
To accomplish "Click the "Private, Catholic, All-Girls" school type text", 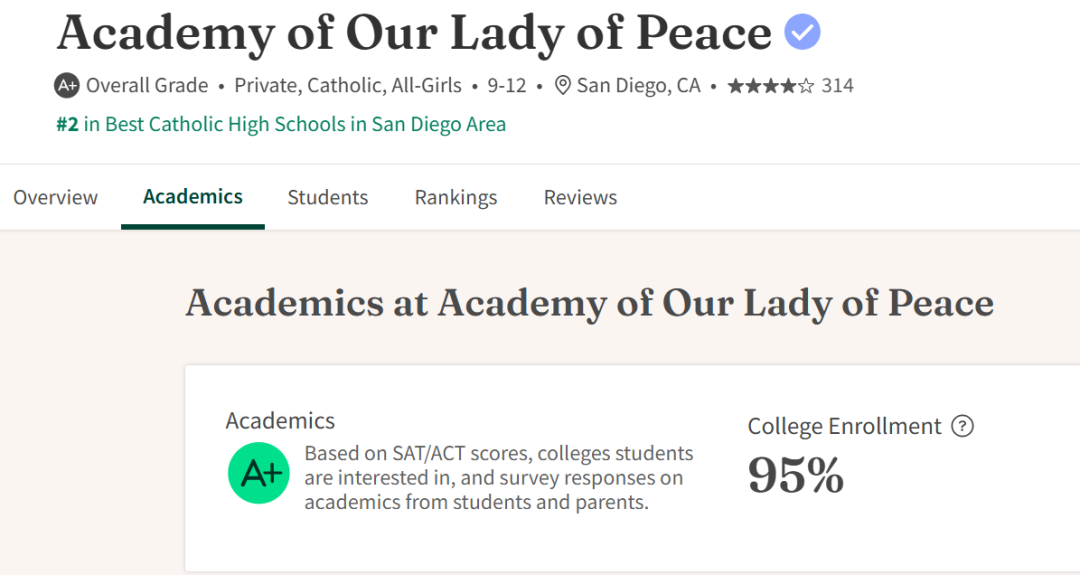I will [348, 86].
